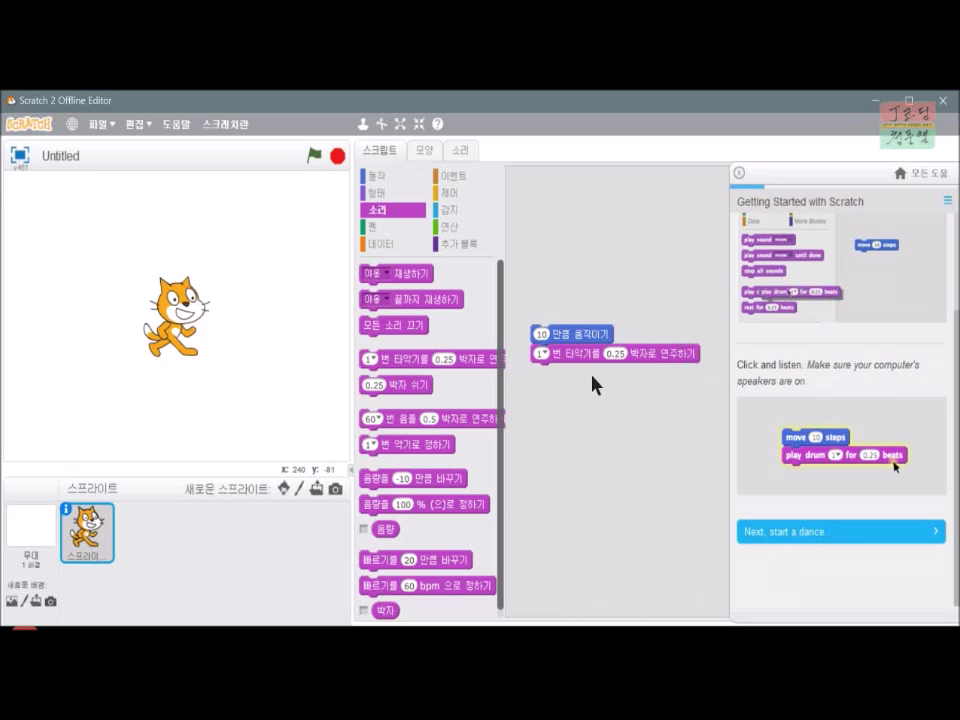Click the blocks palette scrollbar
Viewport: 960px width, 720px height.
[x=500, y=435]
